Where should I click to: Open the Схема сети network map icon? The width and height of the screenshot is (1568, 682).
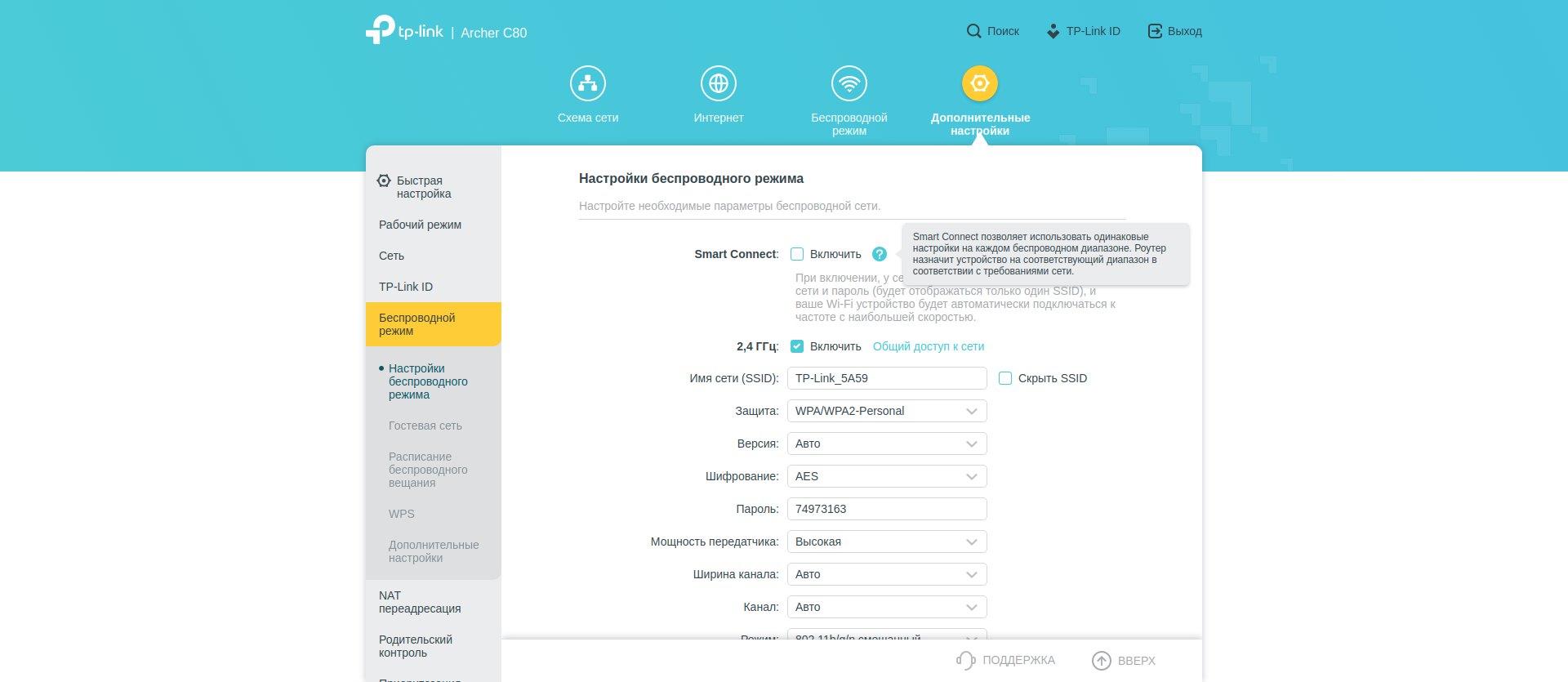pos(588,83)
